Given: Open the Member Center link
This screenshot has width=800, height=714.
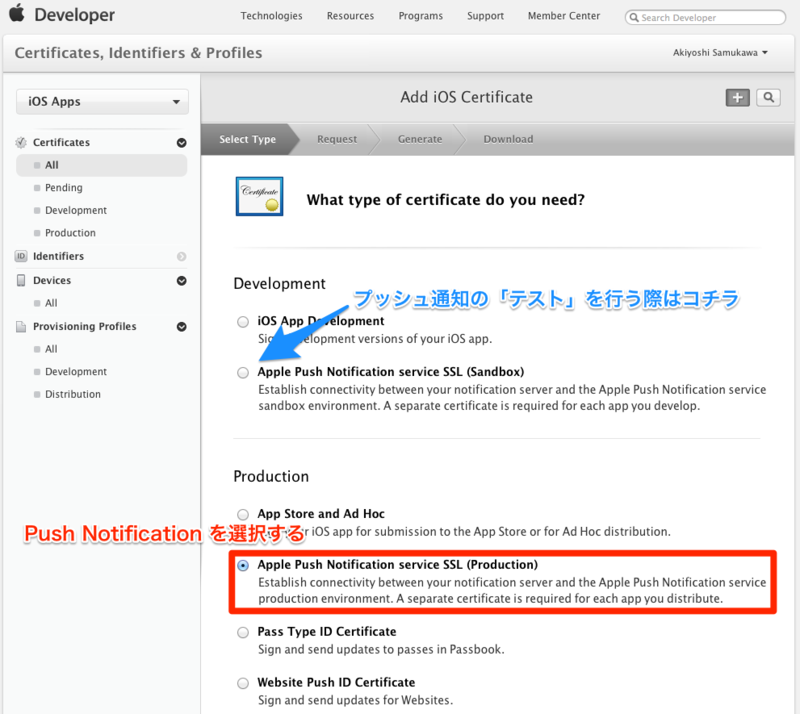Looking at the screenshot, I should click(564, 16).
